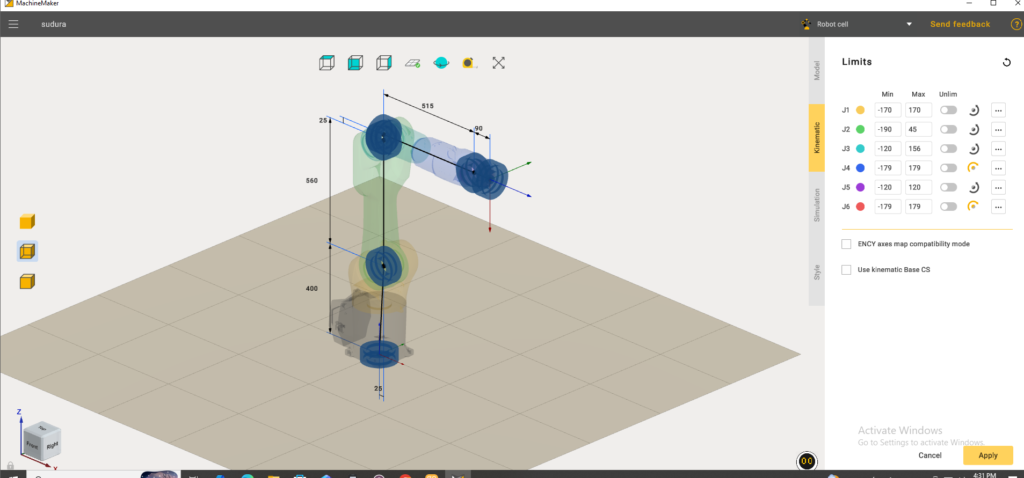
Task: Open the J2 more options button
Action: [x=998, y=129]
